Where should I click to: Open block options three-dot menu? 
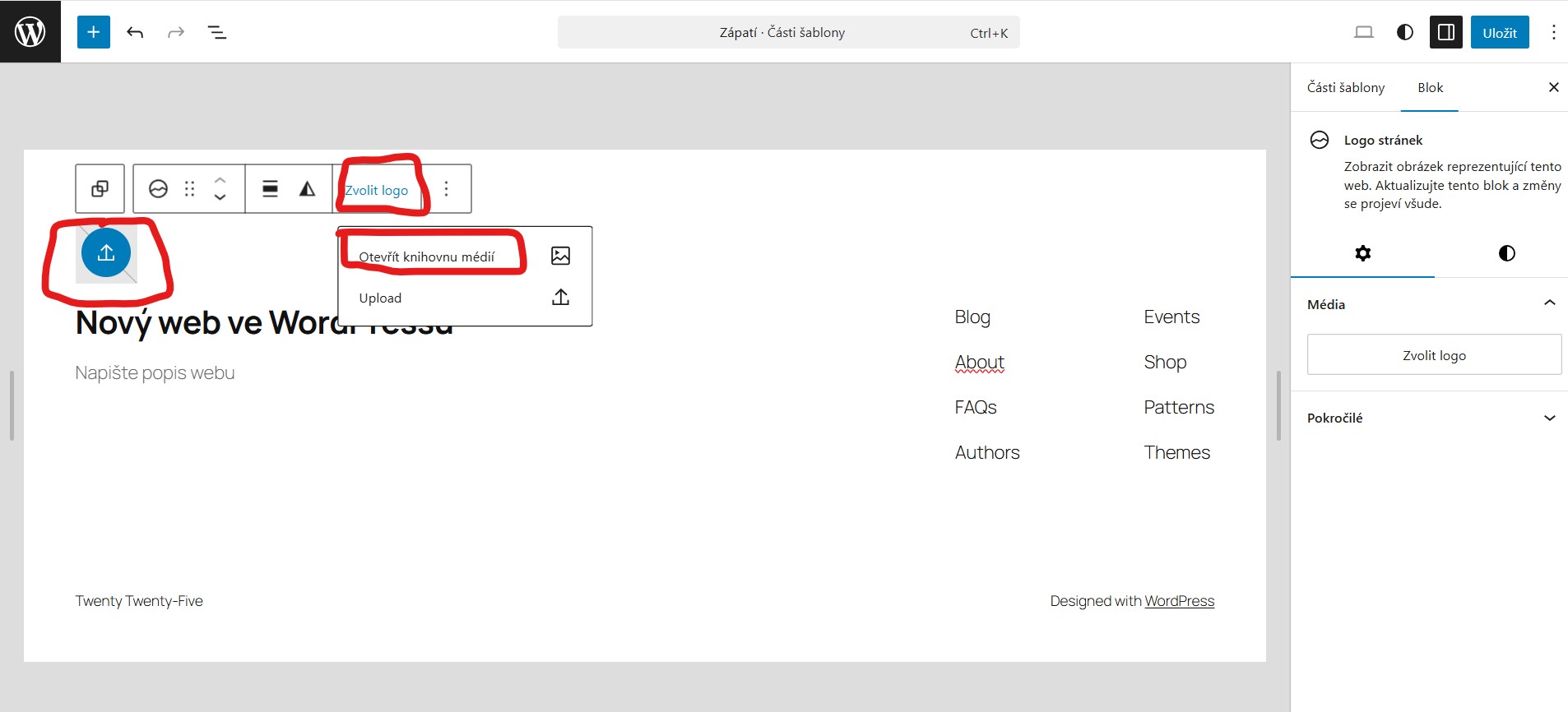click(447, 189)
